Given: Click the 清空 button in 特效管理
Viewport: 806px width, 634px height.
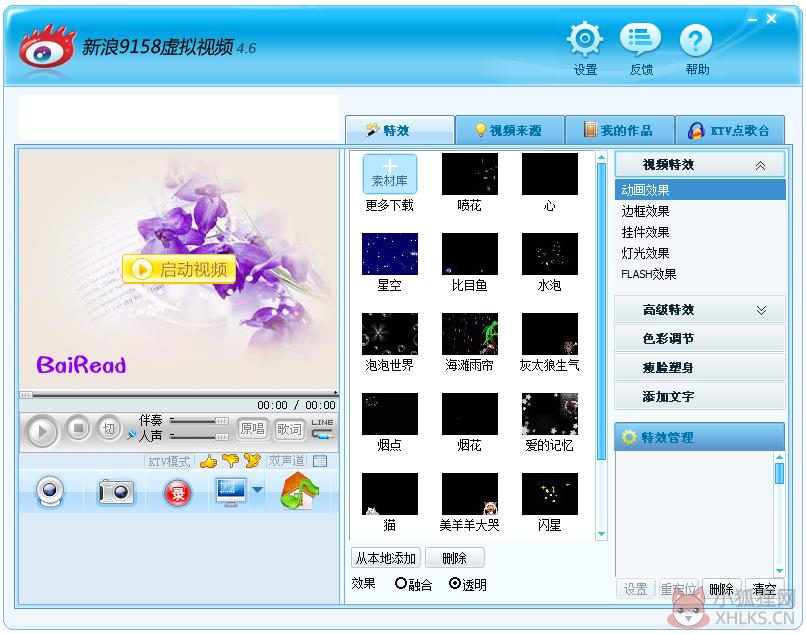Looking at the screenshot, I should pyautogui.click(x=764, y=589).
